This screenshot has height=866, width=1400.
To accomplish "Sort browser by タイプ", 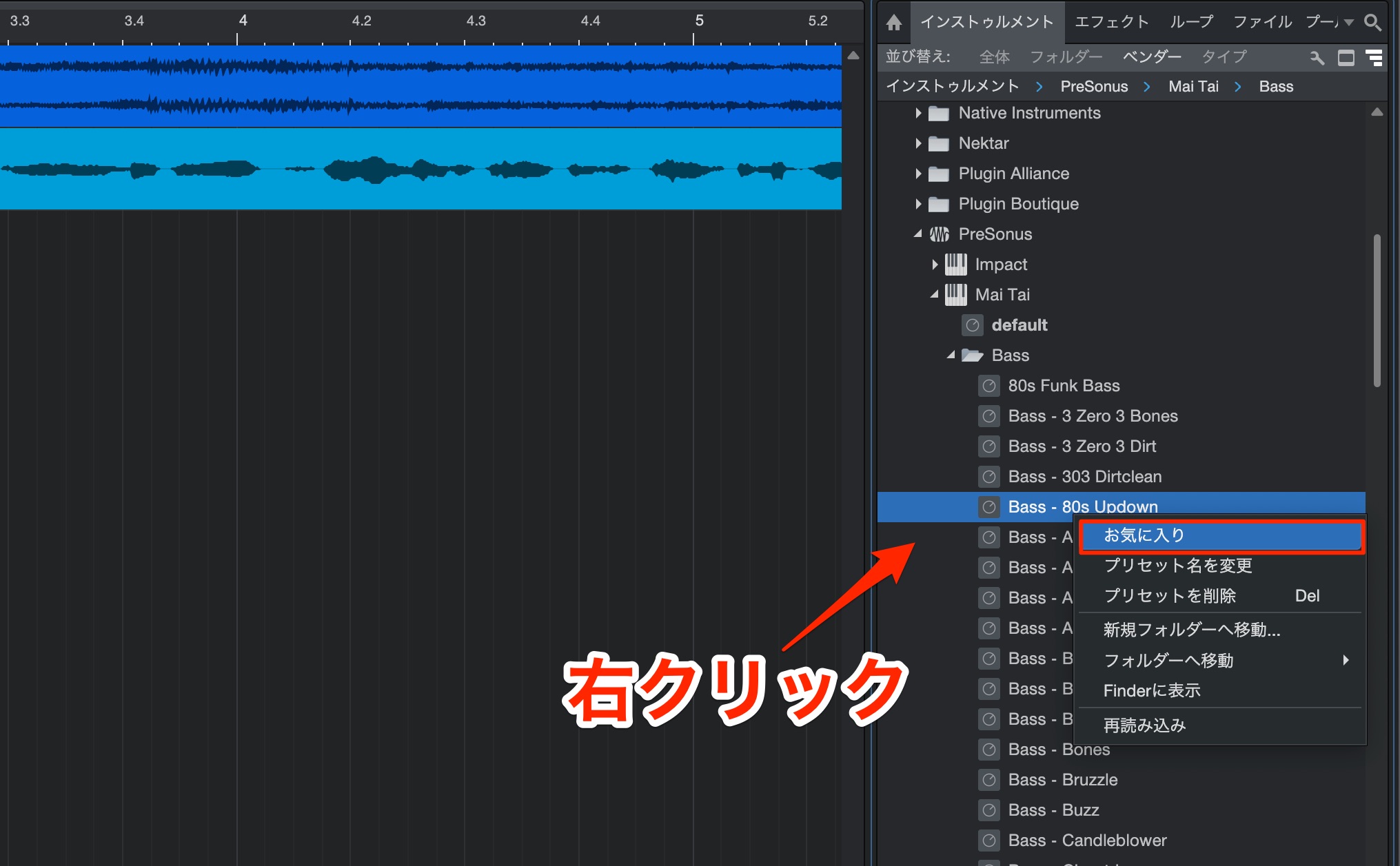I will (1224, 57).
